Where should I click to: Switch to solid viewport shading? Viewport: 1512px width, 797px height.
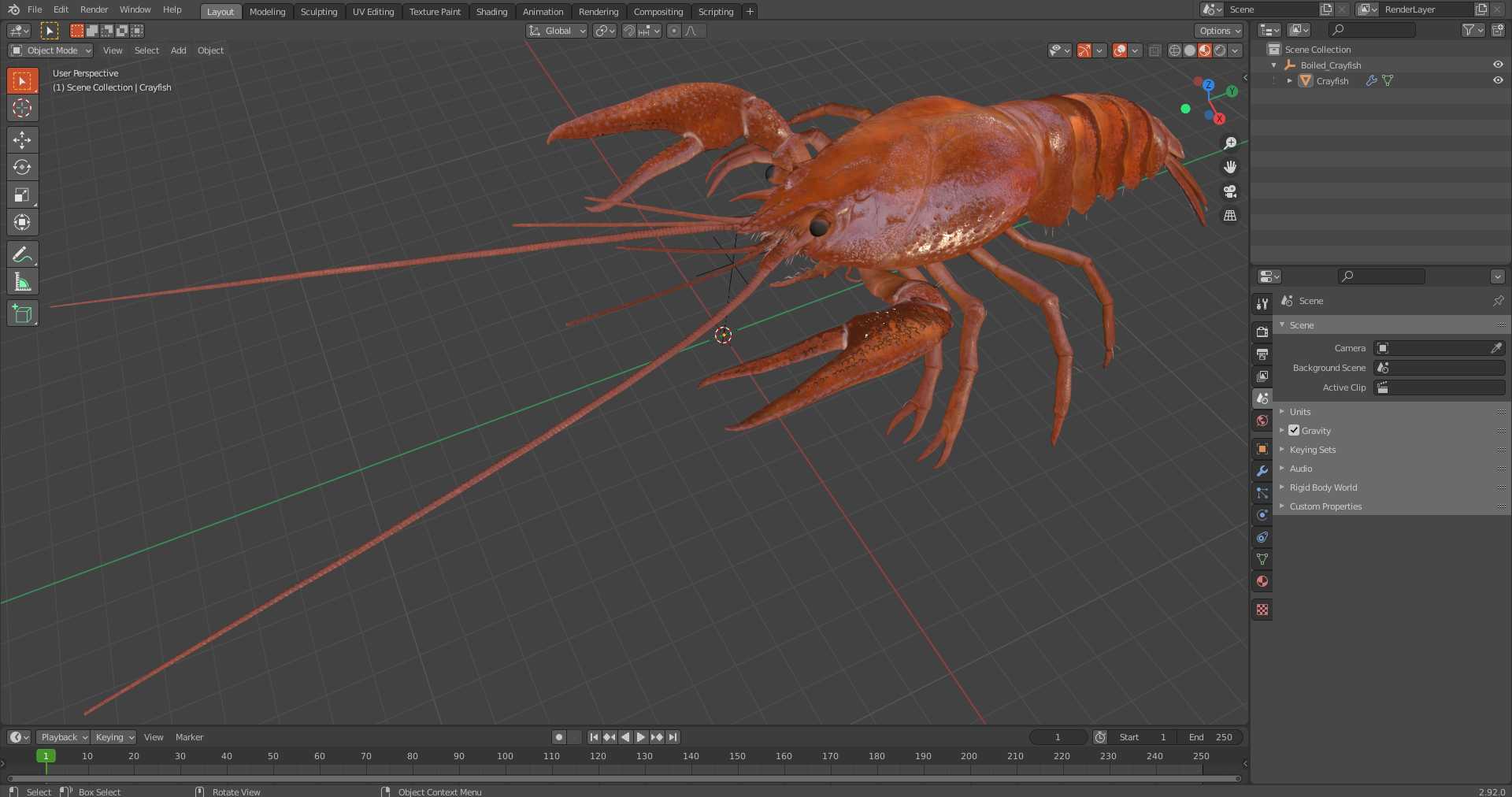[x=1189, y=50]
